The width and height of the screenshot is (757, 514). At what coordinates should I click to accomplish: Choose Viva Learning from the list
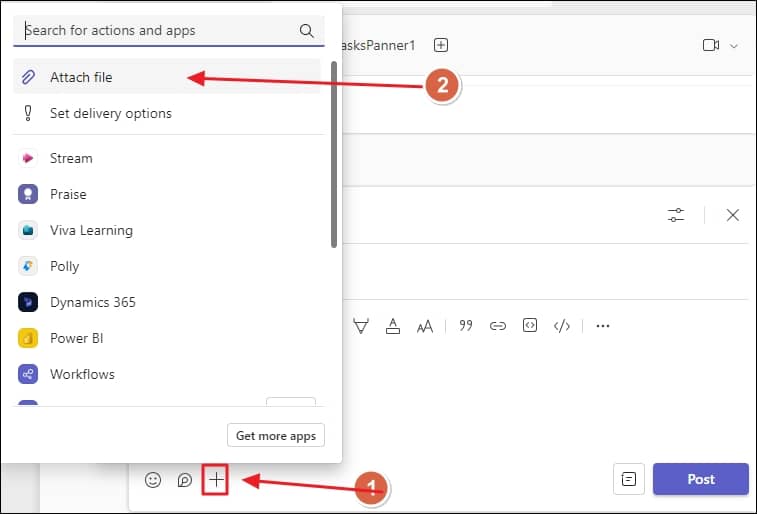coord(167,230)
